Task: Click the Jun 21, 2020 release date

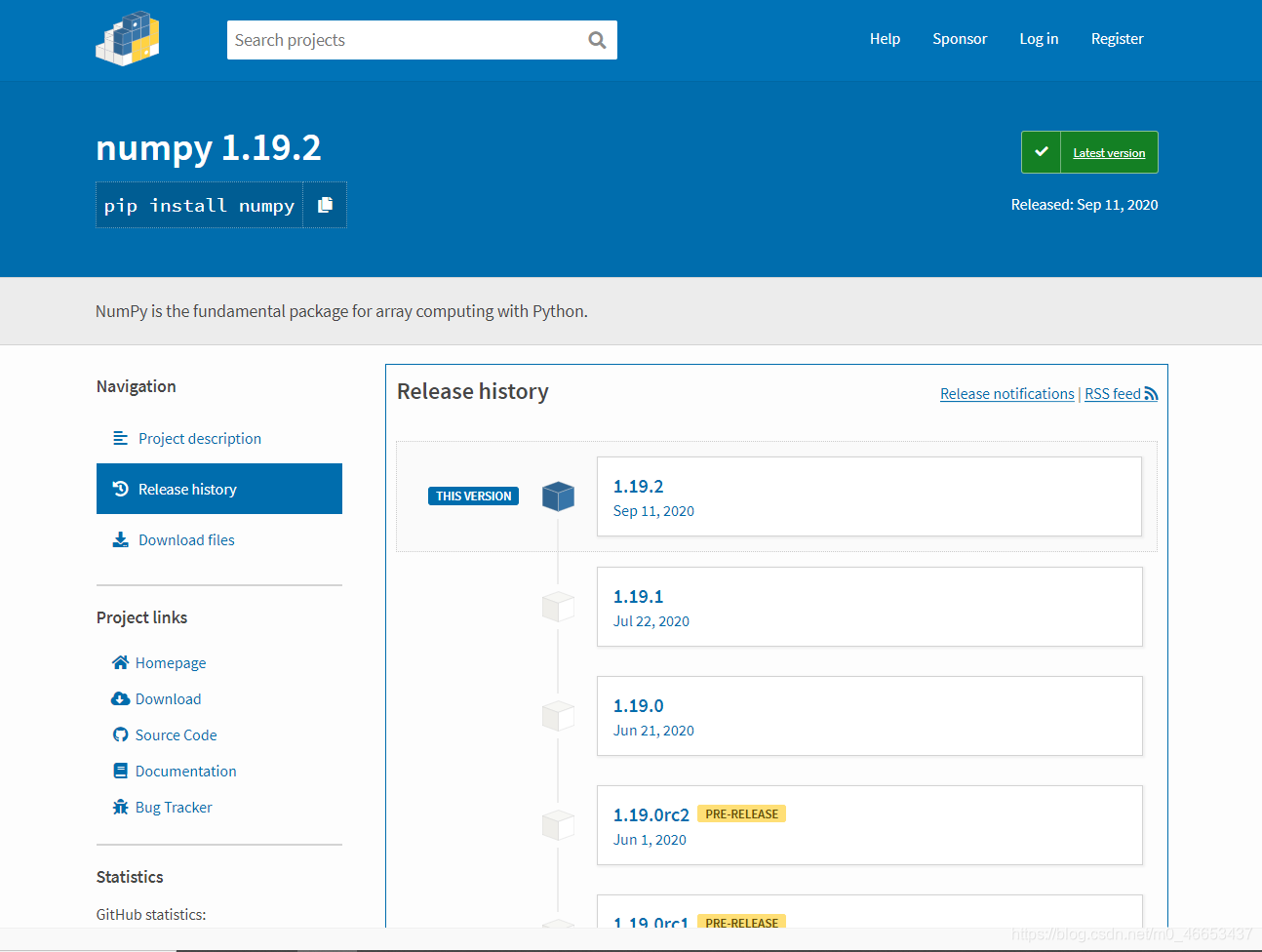Action: (653, 731)
